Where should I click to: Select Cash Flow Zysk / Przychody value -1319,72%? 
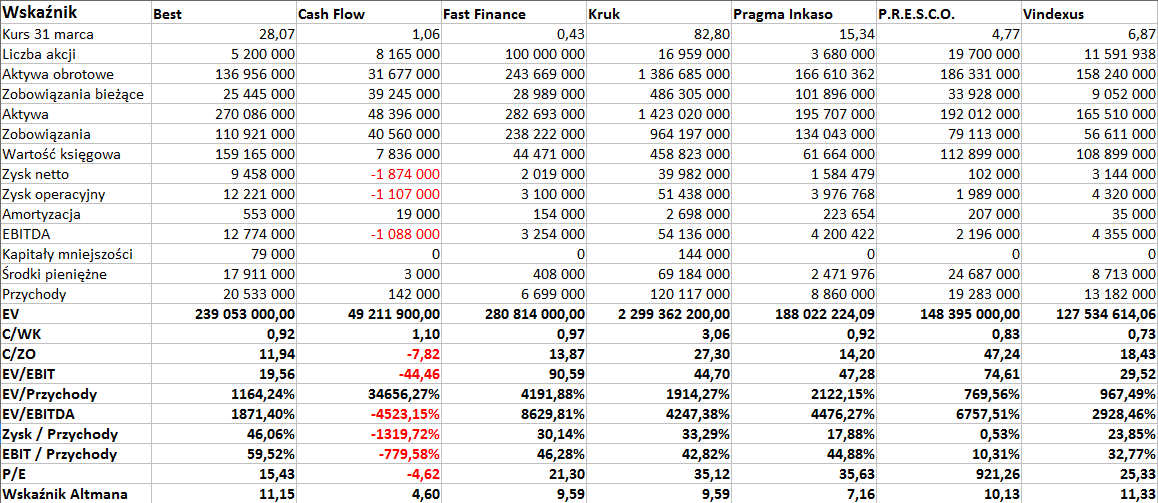point(368,434)
